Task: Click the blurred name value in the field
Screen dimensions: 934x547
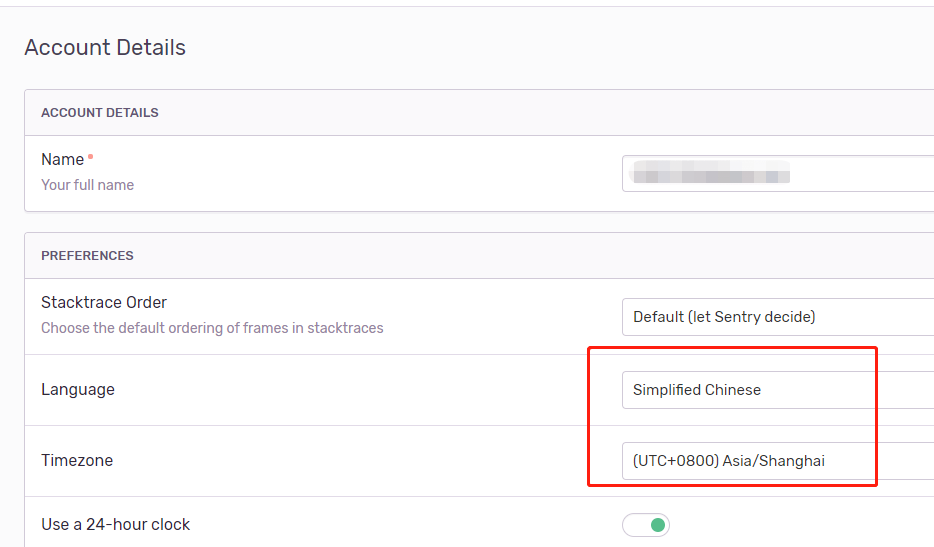Action: click(x=712, y=172)
